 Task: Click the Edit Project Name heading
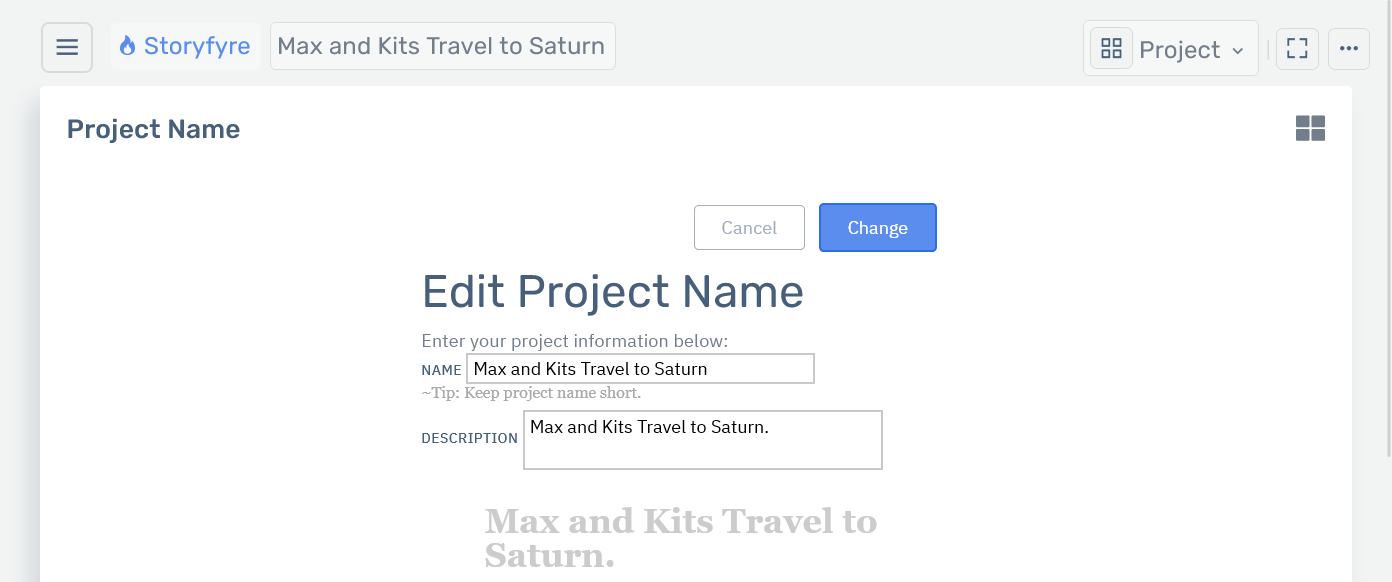click(x=613, y=291)
